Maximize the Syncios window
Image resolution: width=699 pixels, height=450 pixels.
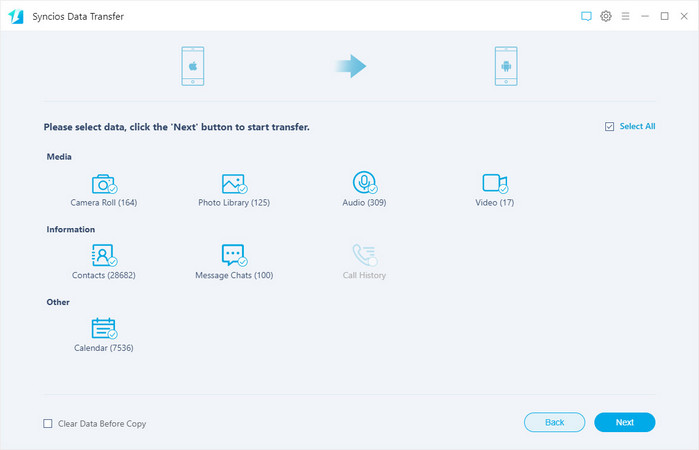[x=665, y=16]
